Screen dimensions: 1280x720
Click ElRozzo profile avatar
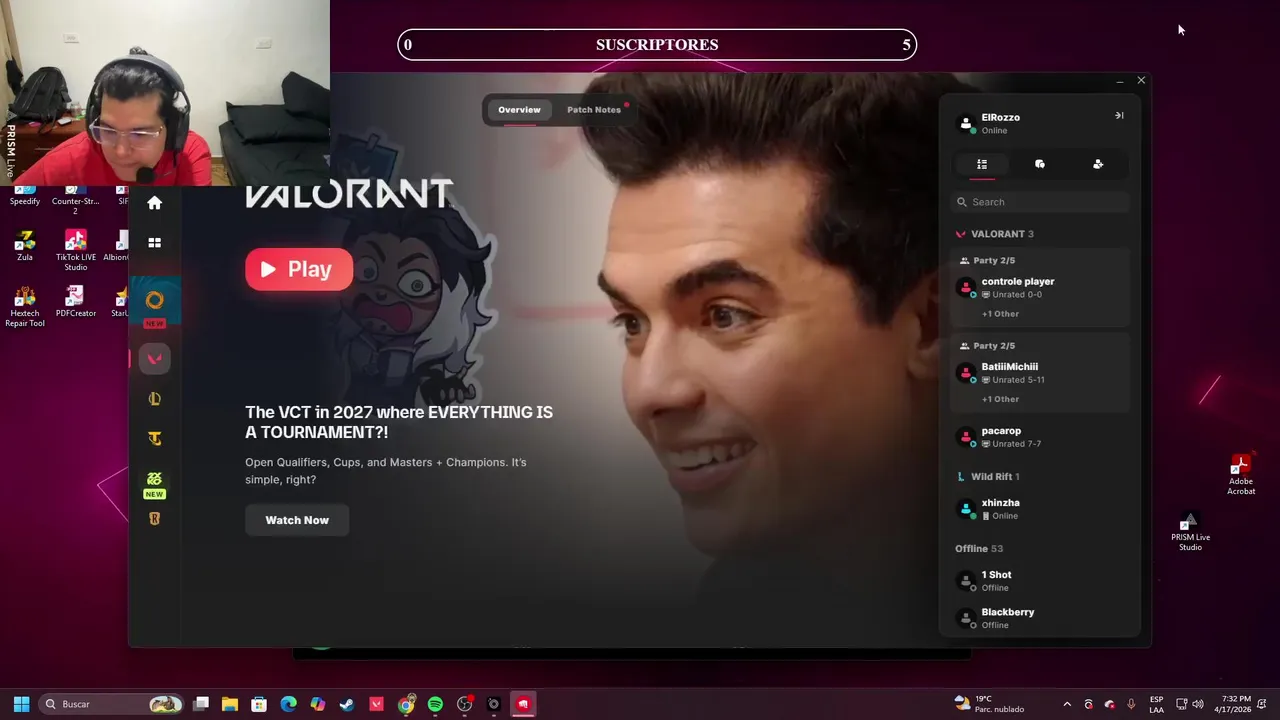[x=966, y=124]
